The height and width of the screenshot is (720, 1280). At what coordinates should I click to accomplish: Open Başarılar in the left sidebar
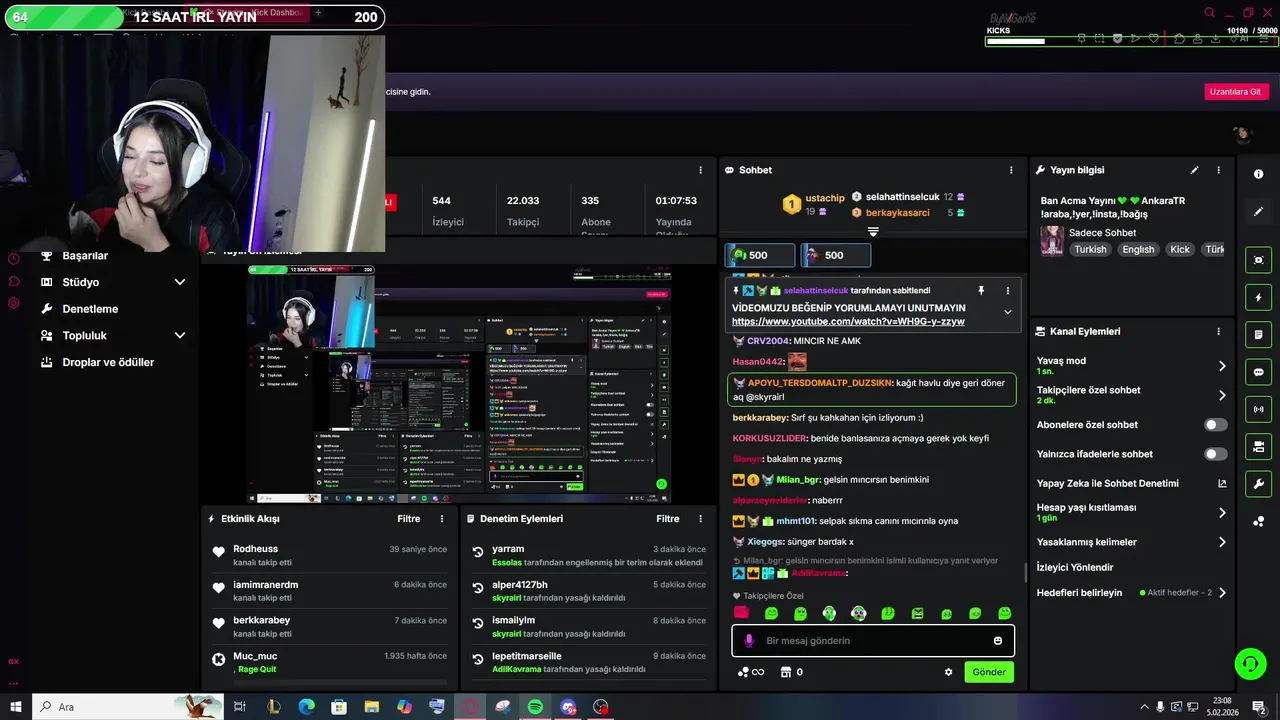pos(85,255)
